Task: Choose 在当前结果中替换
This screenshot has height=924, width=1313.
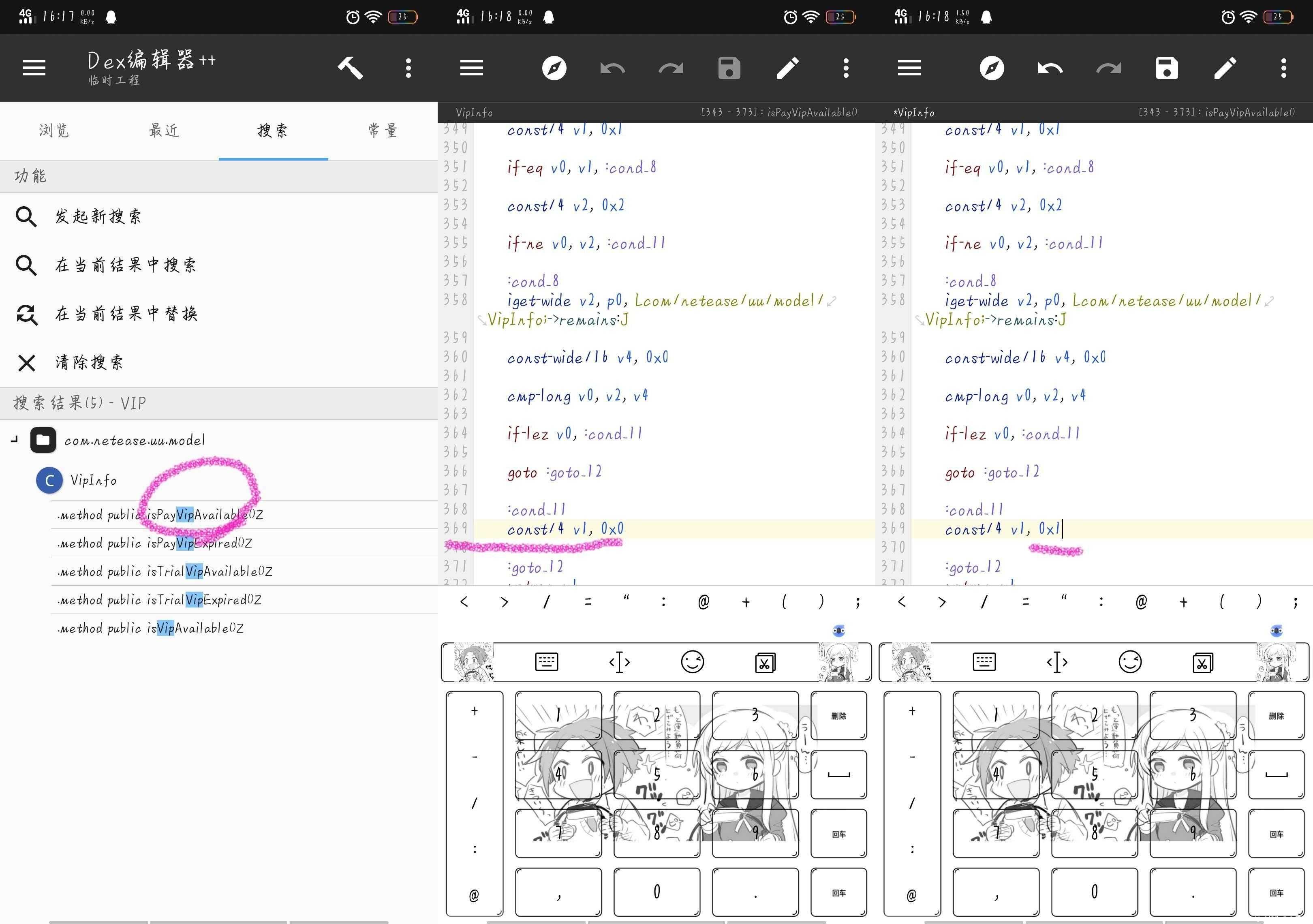Action: point(219,314)
